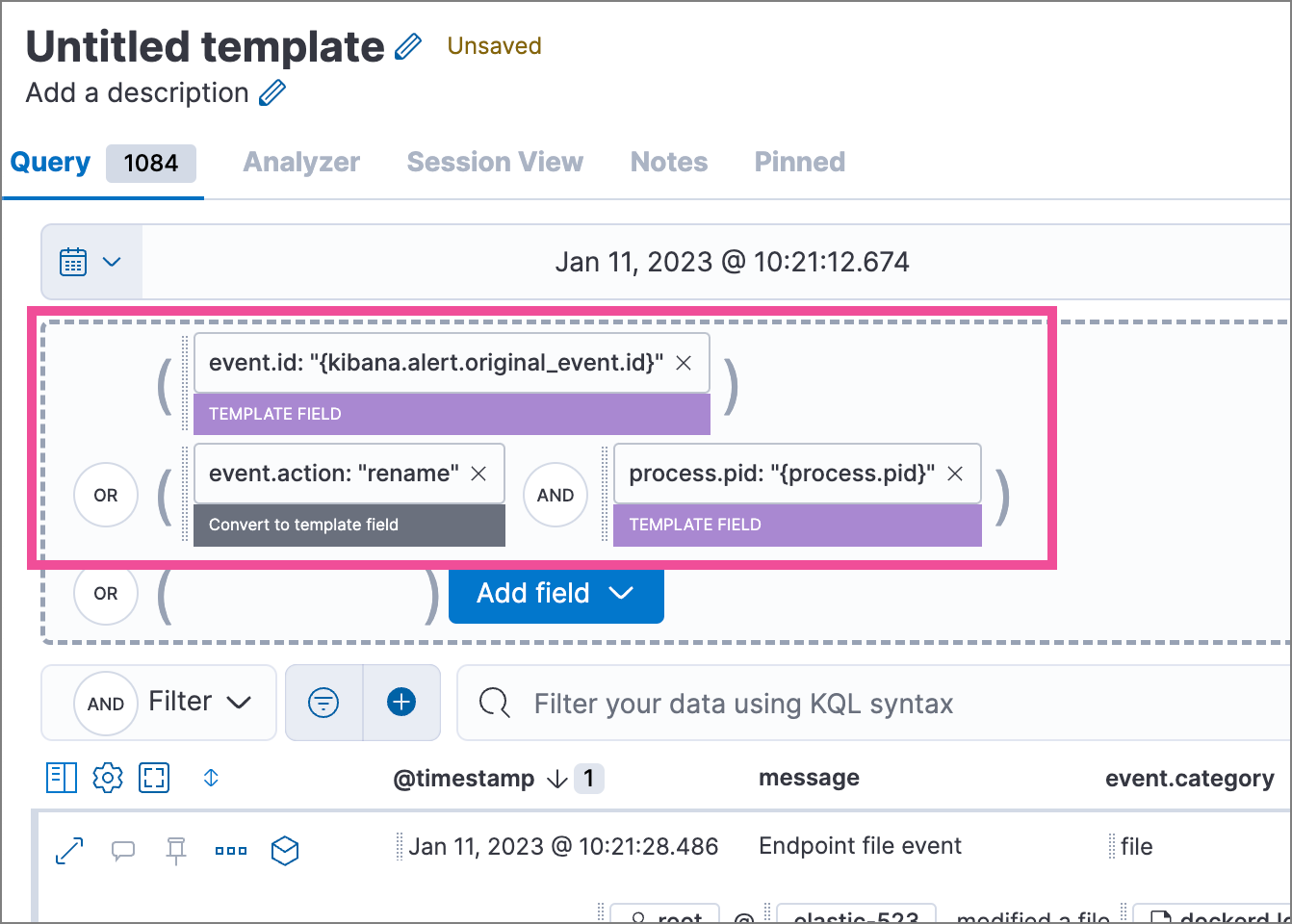The image size is (1292, 924).
Task: Open table settings gear icon
Action: [x=108, y=778]
